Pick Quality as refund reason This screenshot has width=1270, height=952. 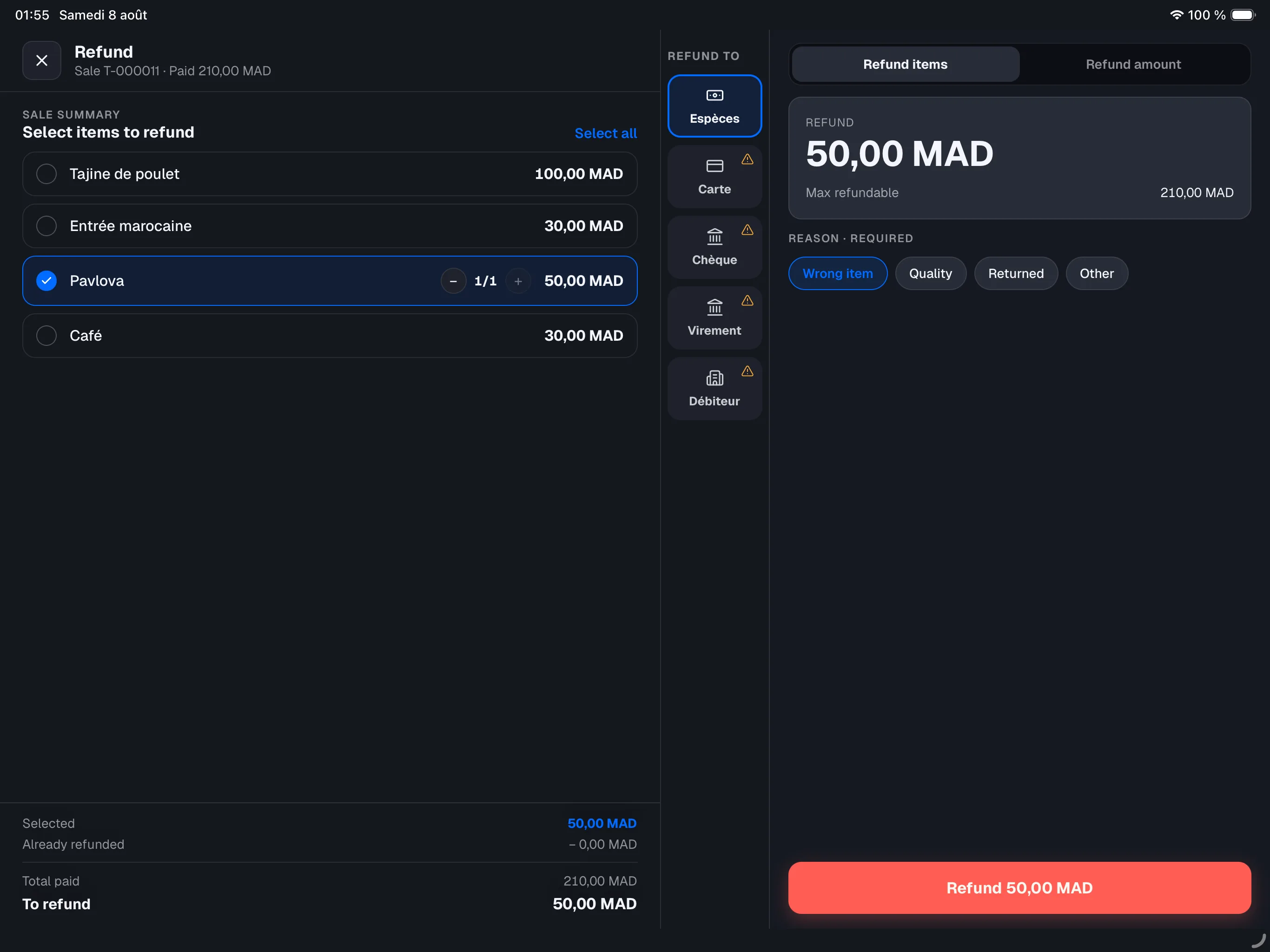(x=930, y=273)
